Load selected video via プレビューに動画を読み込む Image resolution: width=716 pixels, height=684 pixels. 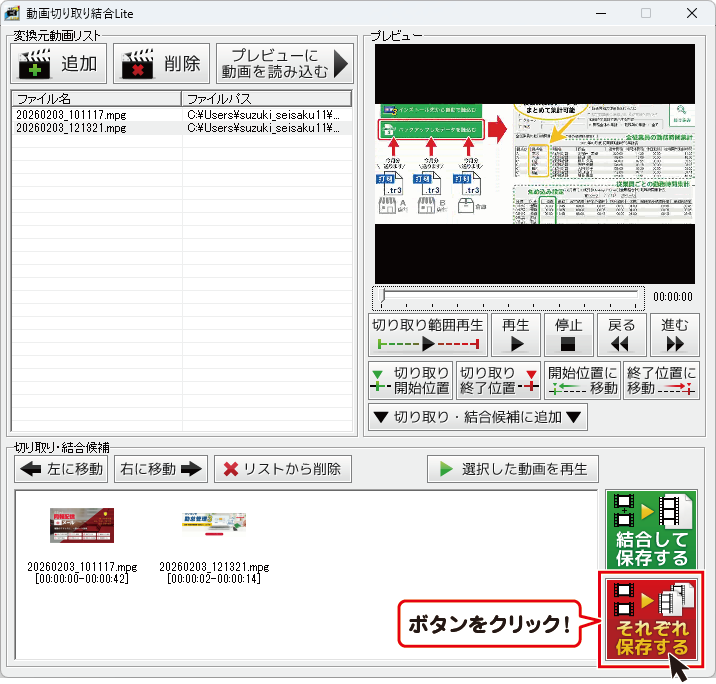tap(284, 65)
